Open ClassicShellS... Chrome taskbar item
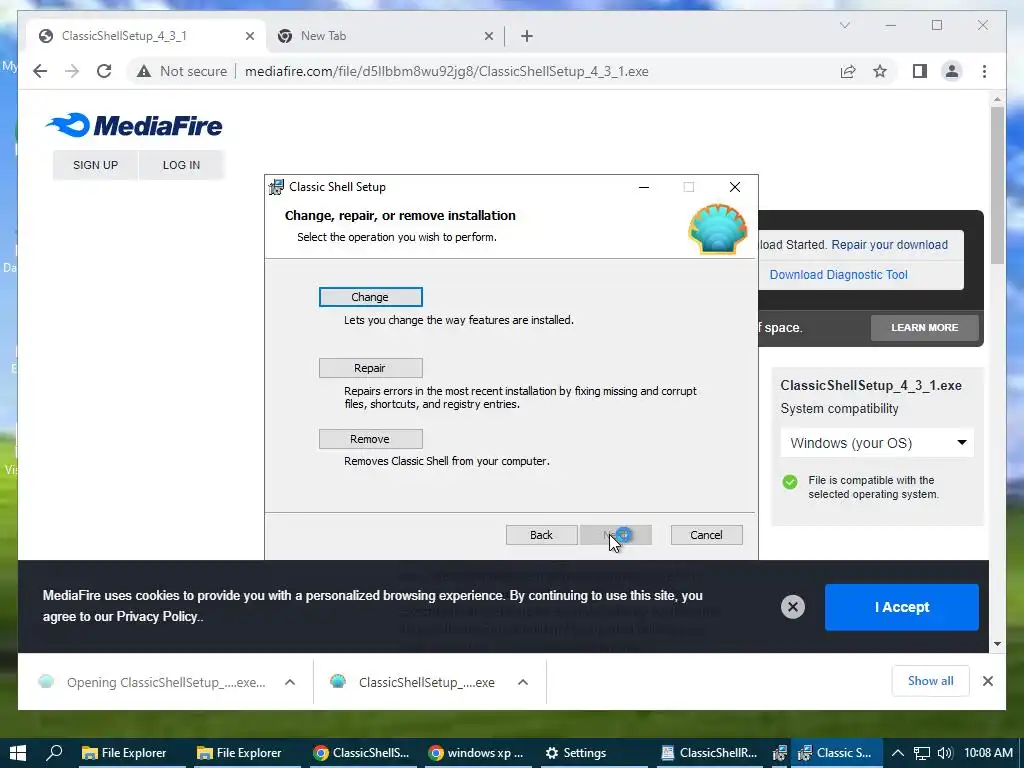This screenshot has height=768, width=1024. [361, 753]
